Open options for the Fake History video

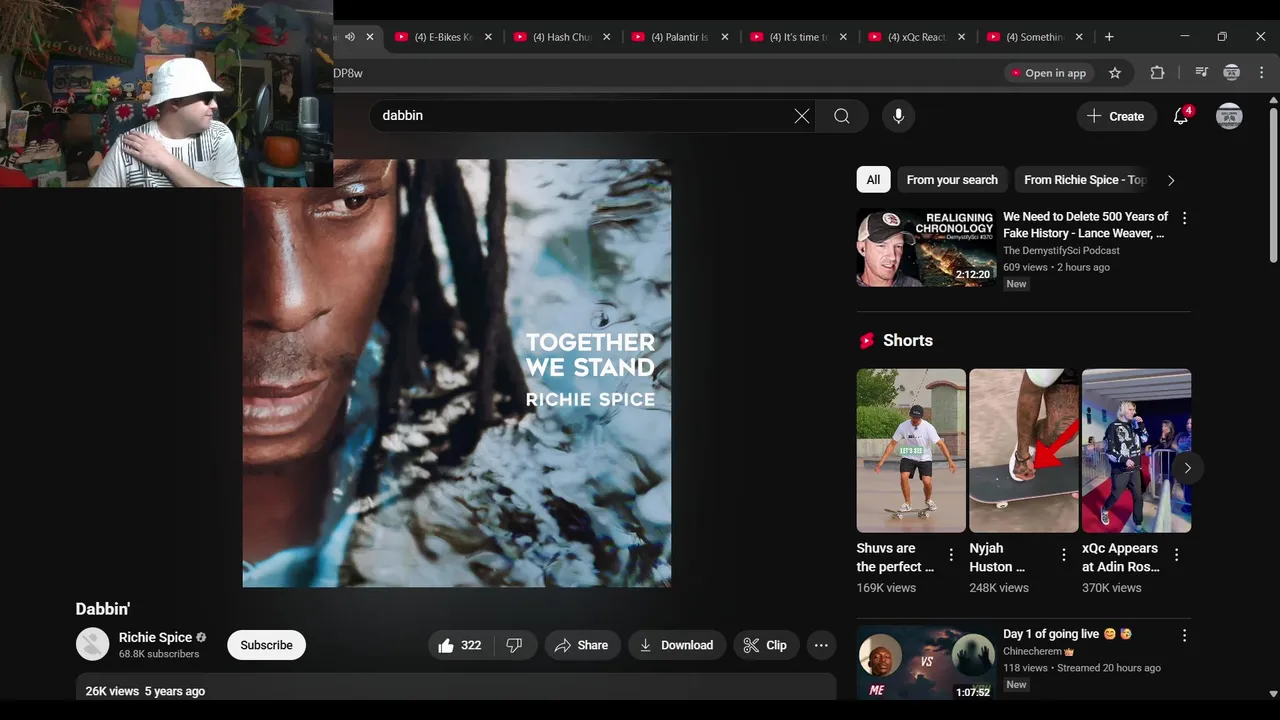(1184, 218)
